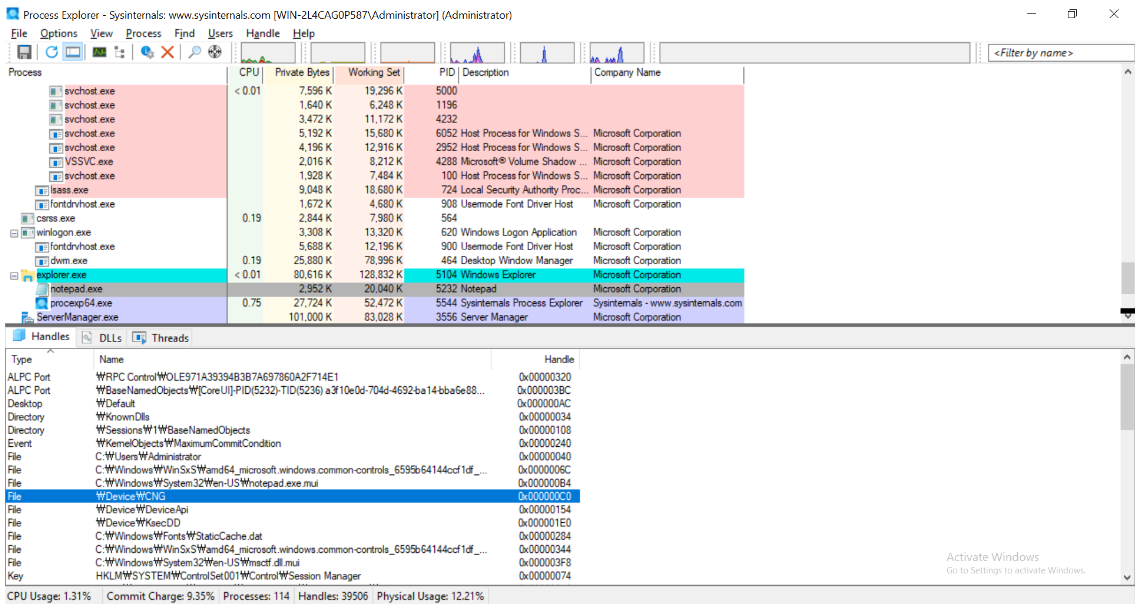The image size is (1142, 608).
Task: Switch to the Threads tab
Action: click(x=162, y=338)
